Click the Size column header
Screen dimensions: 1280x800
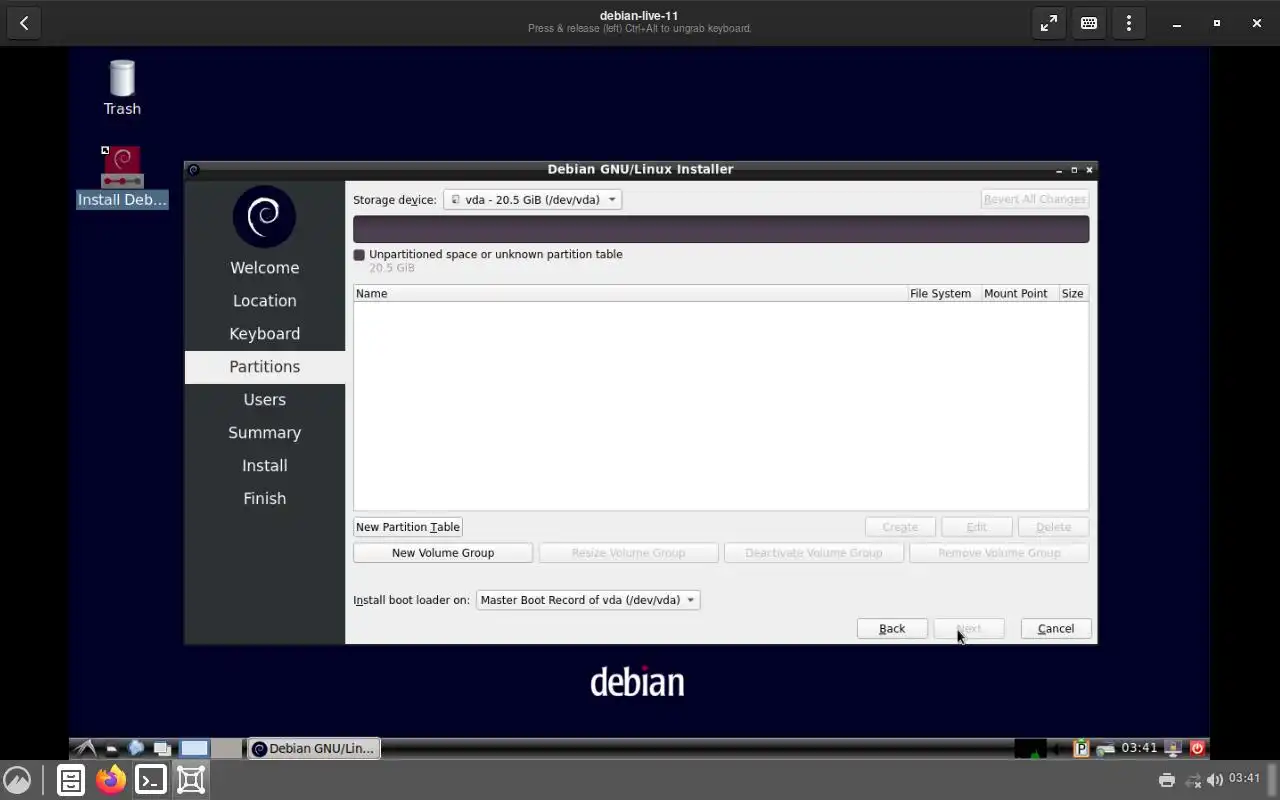(x=1073, y=293)
